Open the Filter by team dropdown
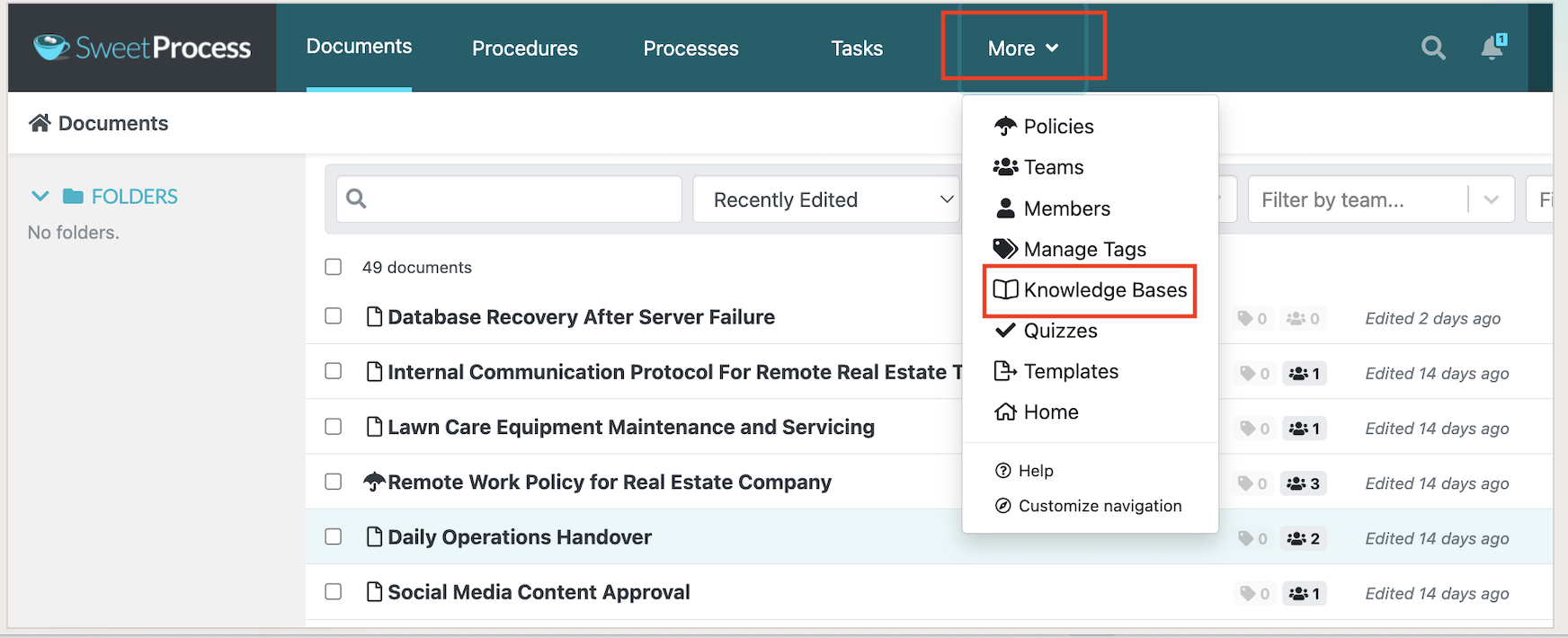 (x=1381, y=199)
